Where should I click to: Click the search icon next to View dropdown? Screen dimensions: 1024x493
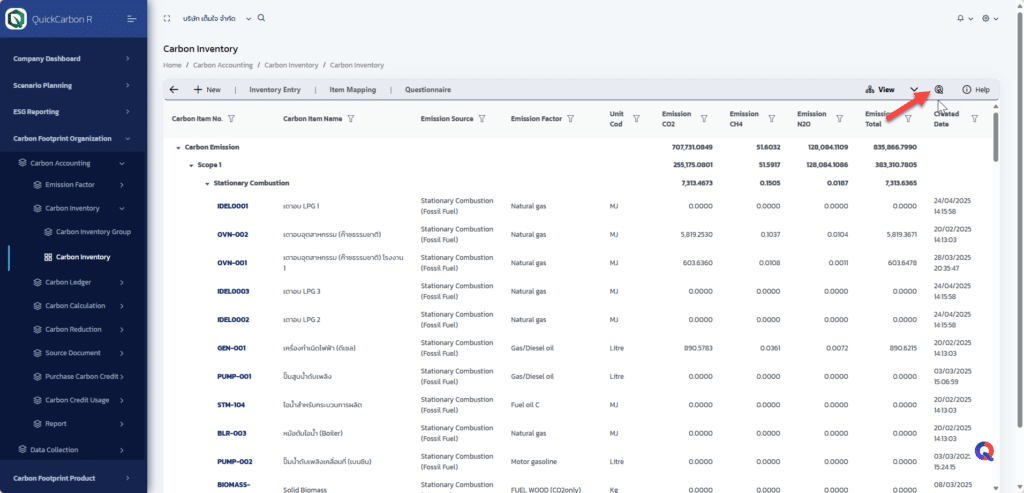pyautogui.click(x=939, y=89)
